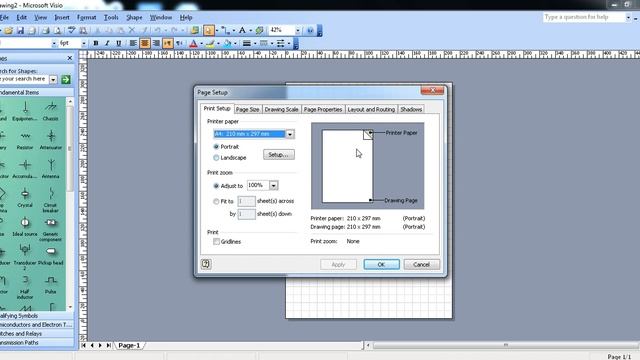Run shape search with green arrow

point(66,80)
